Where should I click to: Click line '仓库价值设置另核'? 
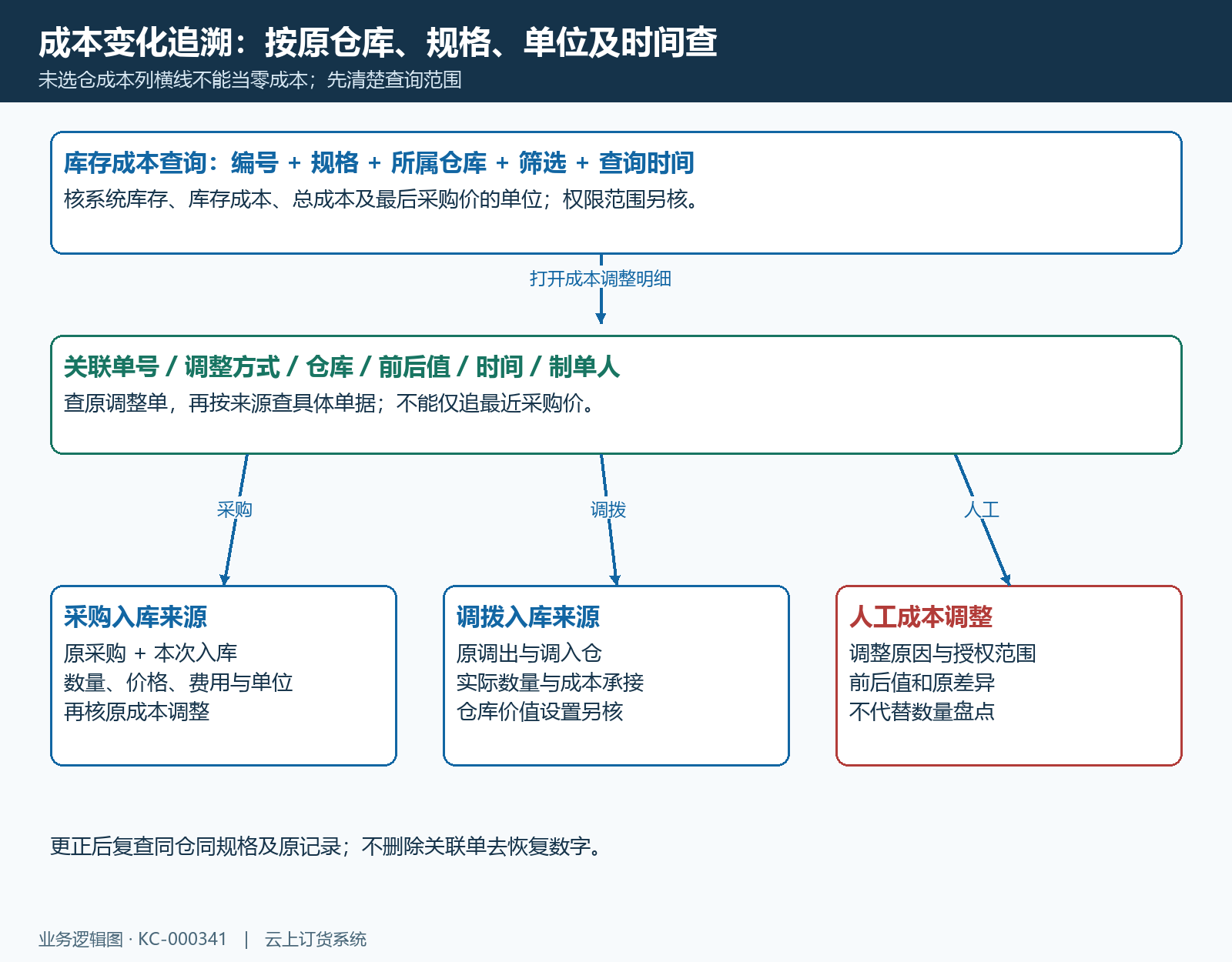click(540, 712)
